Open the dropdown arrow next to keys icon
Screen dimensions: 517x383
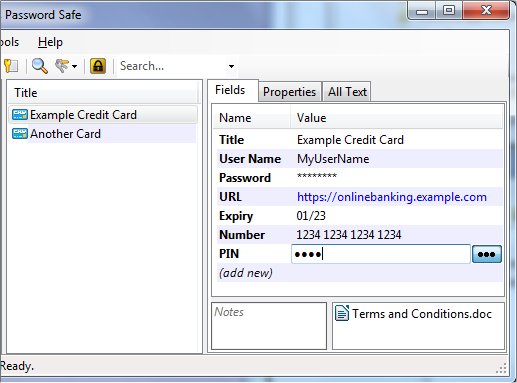[75, 66]
